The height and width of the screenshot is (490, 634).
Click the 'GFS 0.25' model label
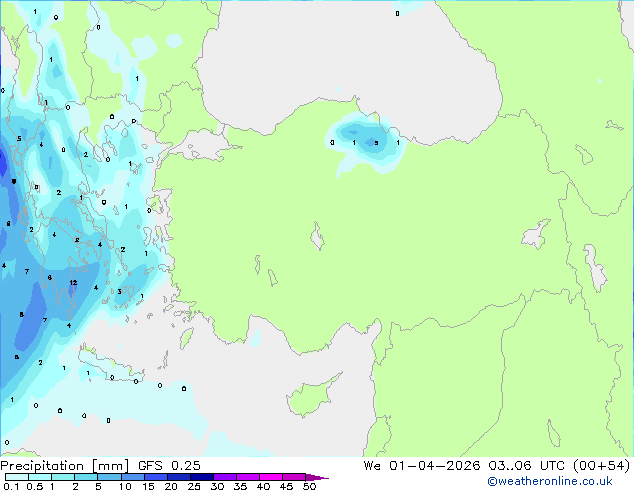[x=169, y=466]
